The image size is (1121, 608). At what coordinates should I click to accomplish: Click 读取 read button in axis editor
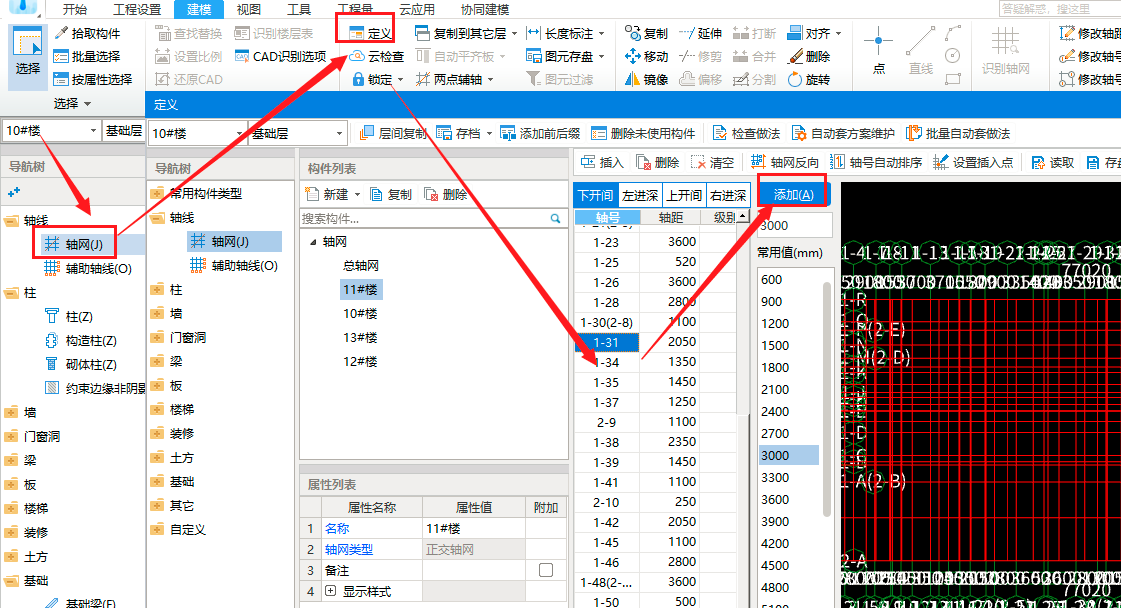(x=1052, y=162)
